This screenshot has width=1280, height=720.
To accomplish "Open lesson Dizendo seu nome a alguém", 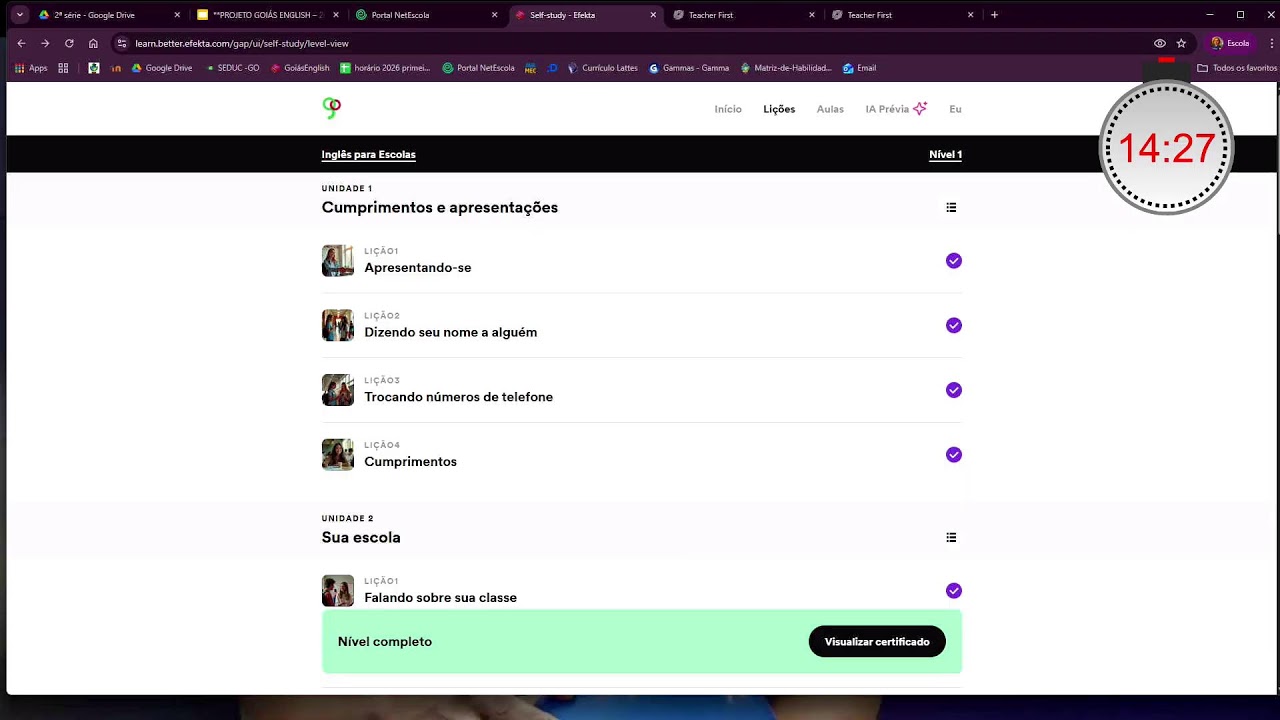I will point(641,325).
